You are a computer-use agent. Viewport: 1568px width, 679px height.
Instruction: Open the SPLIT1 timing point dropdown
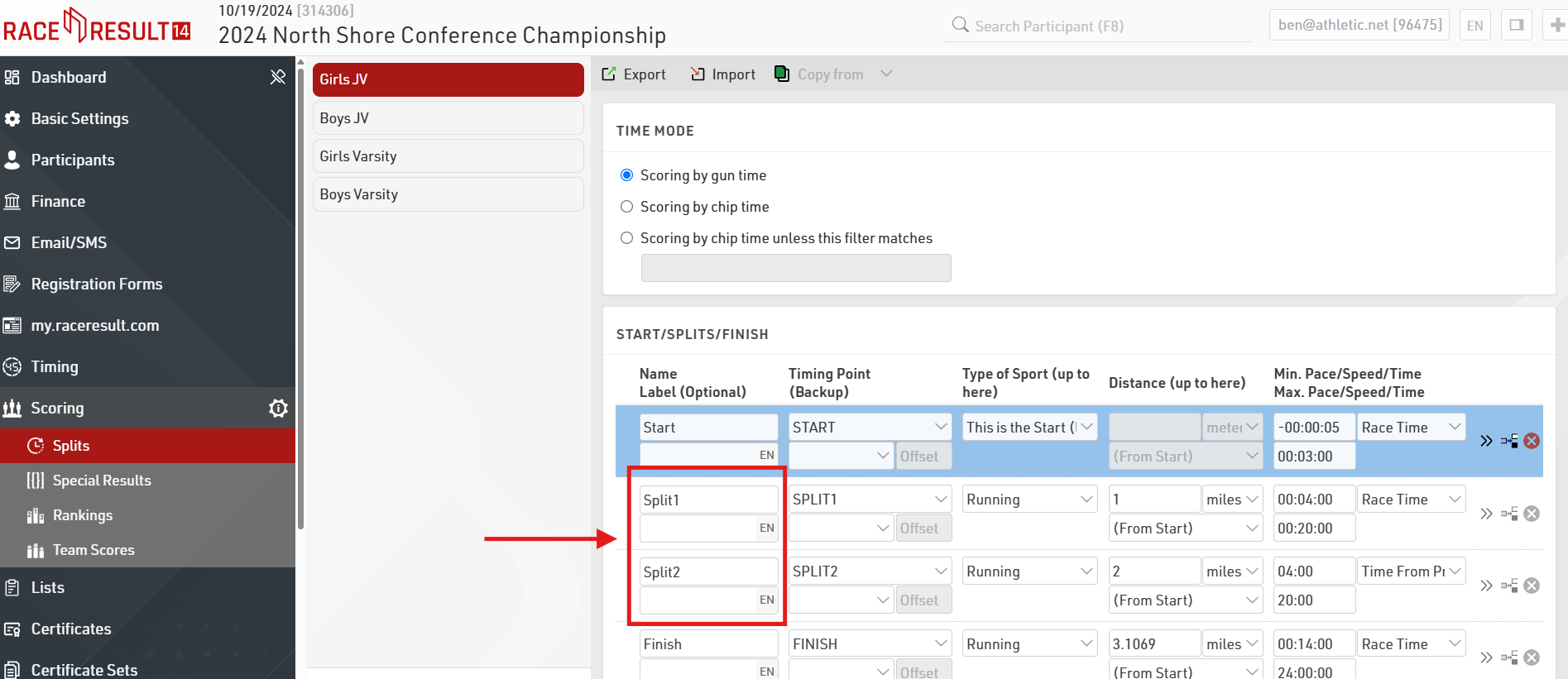[x=869, y=499]
